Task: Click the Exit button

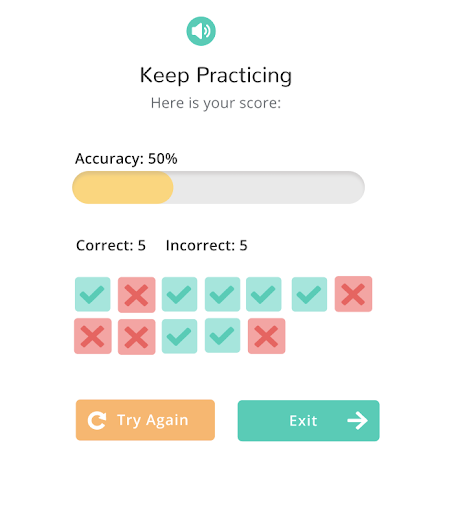Action: [x=308, y=421]
